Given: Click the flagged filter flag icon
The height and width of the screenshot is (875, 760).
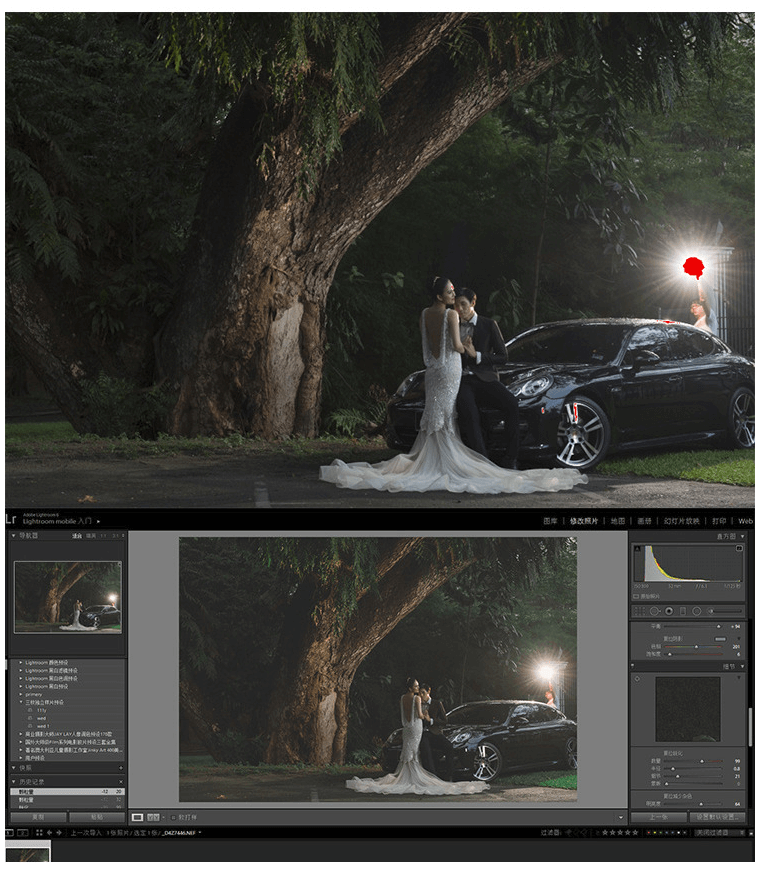Looking at the screenshot, I should [x=569, y=833].
